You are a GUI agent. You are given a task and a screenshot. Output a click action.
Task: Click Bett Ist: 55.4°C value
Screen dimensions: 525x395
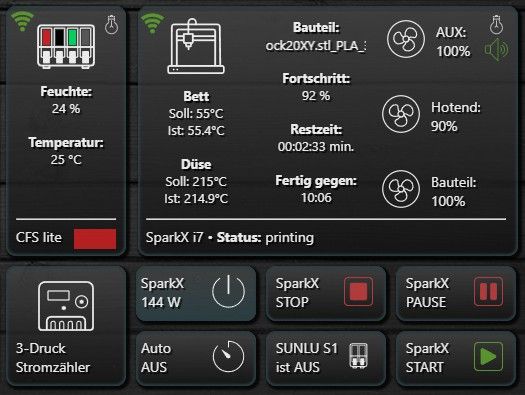pos(196,131)
